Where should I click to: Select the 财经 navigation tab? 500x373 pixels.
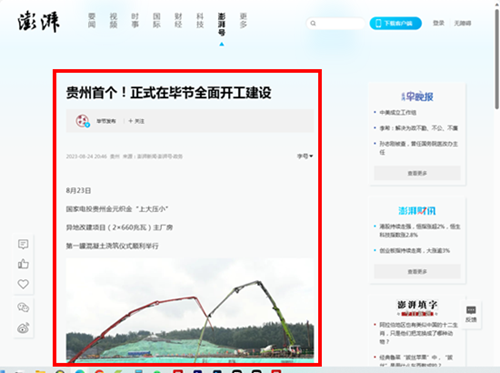[x=178, y=20]
